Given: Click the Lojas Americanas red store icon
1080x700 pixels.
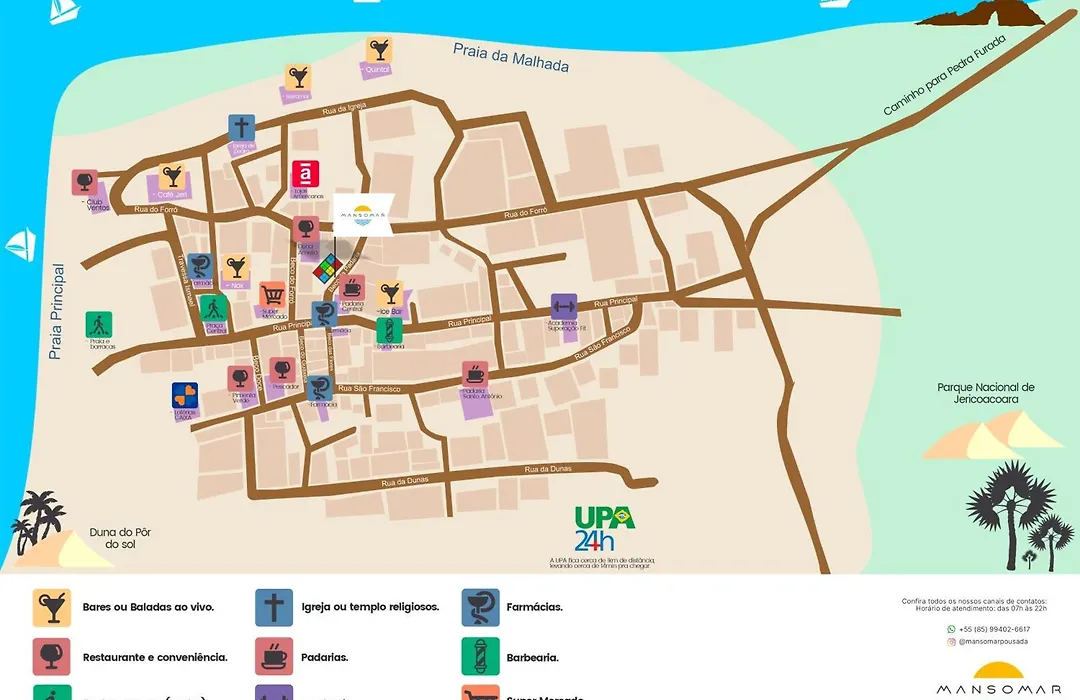Looking at the screenshot, I should [305, 174].
